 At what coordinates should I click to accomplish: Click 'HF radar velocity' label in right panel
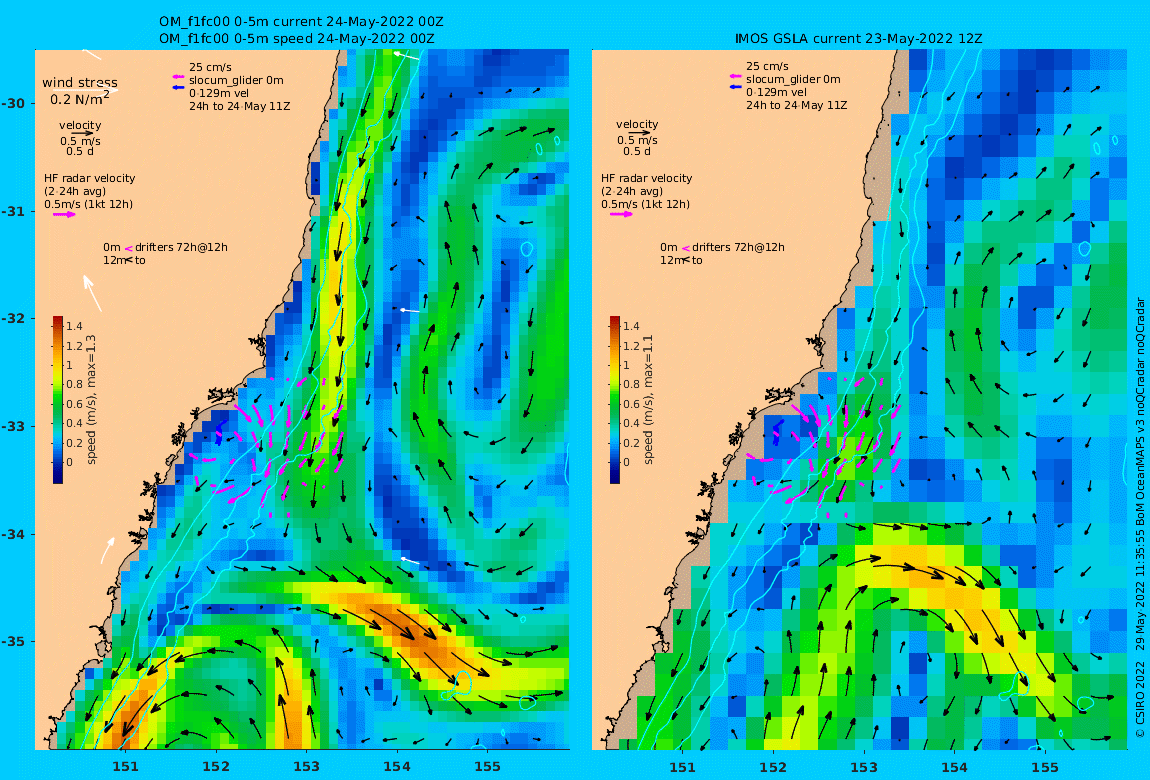647,178
